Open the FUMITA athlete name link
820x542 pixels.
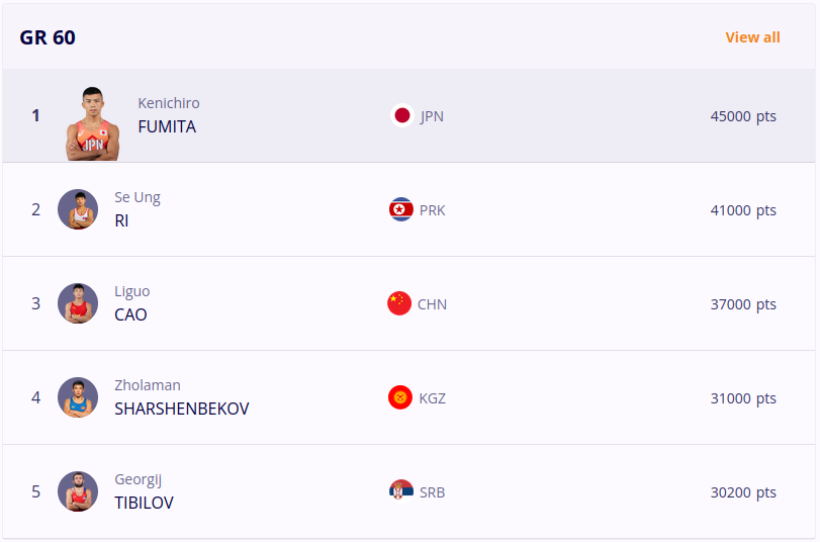tap(167, 127)
